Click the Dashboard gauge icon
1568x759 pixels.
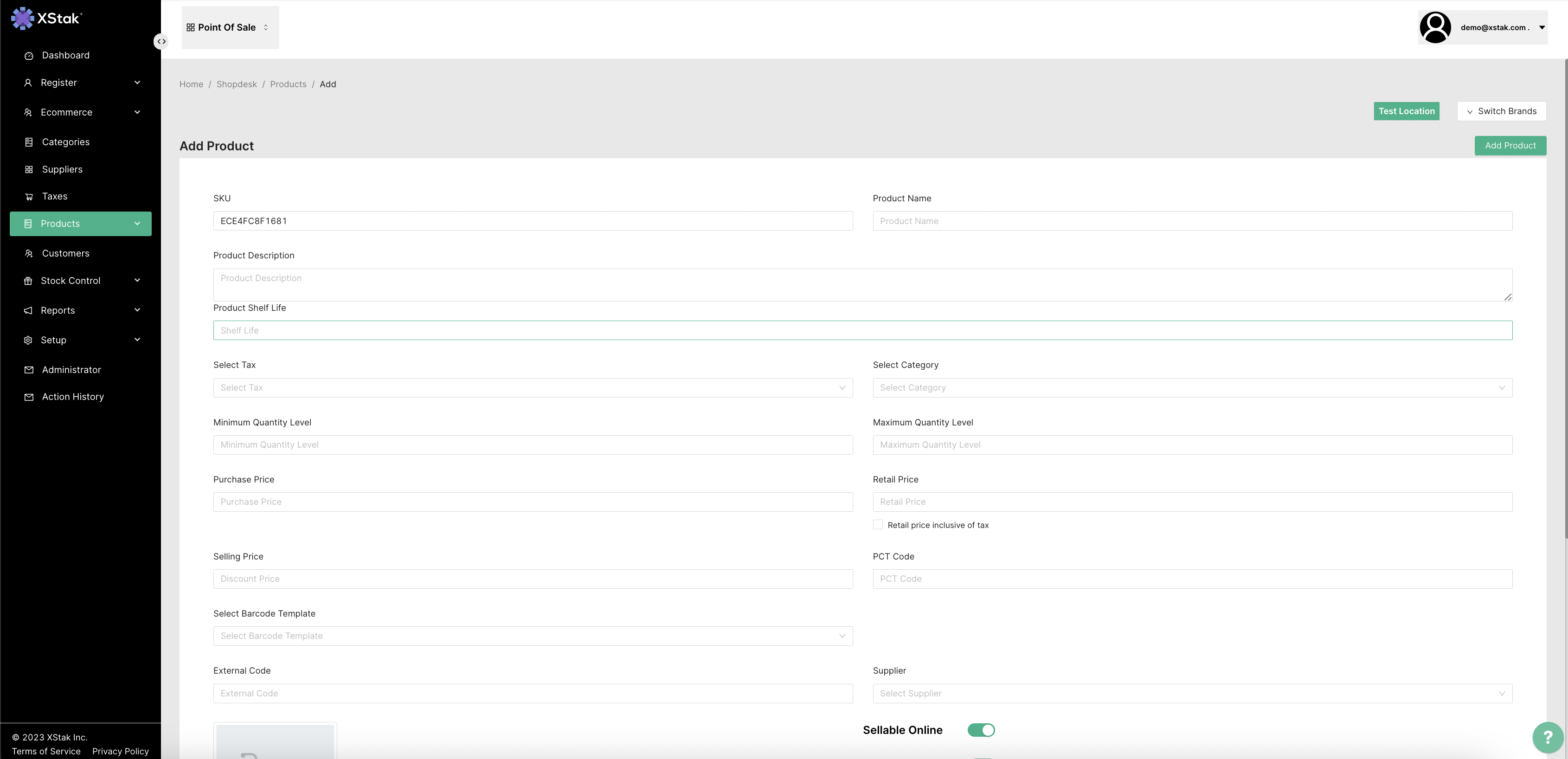[29, 55]
